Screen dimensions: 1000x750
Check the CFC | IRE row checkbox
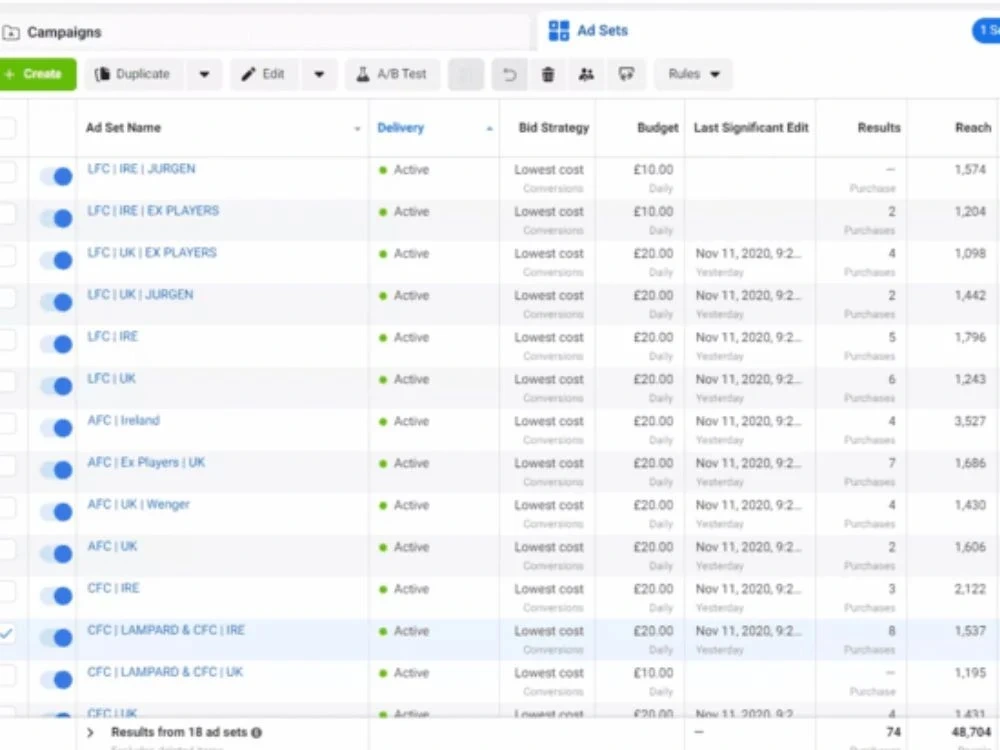pyautogui.click(x=6, y=592)
